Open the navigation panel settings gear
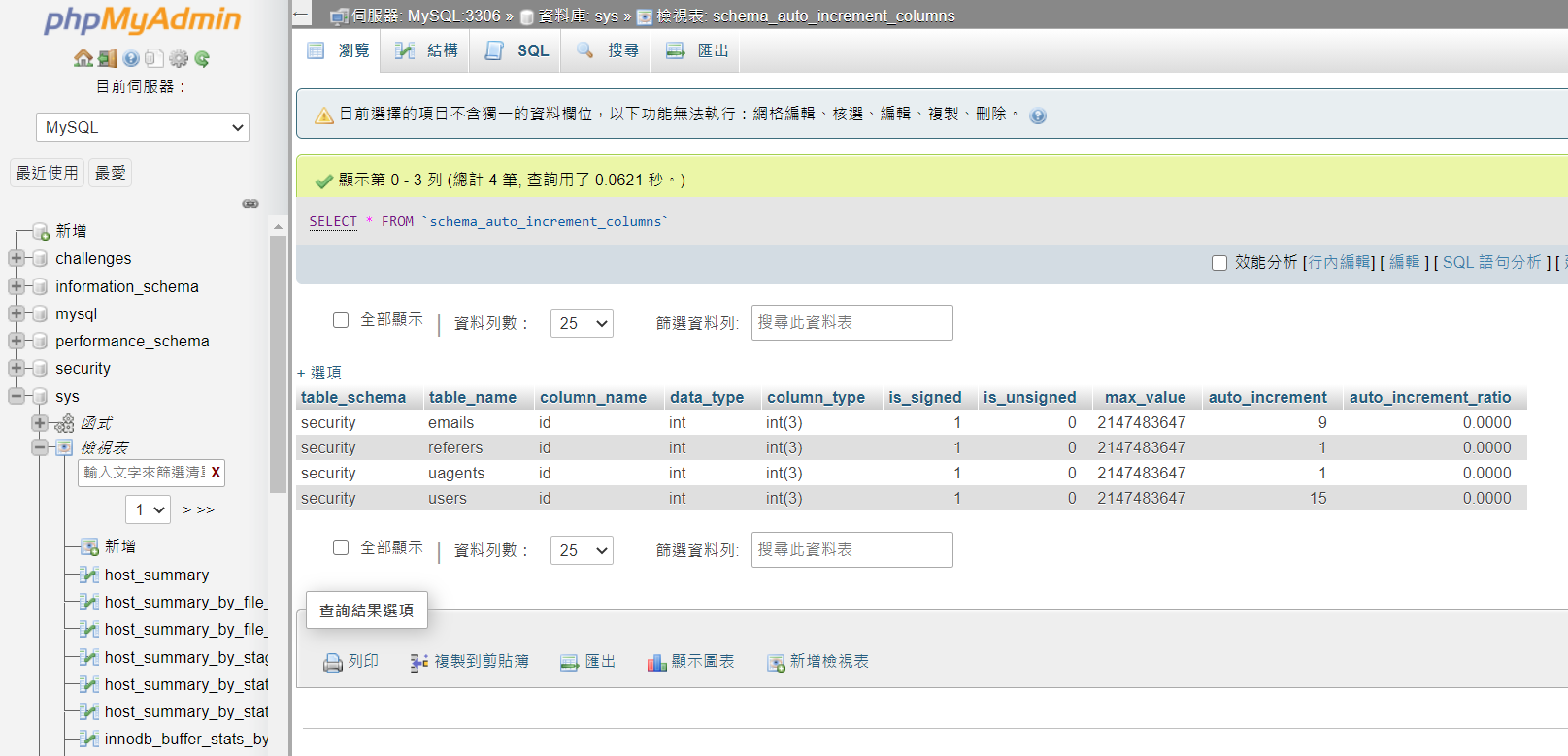The height and width of the screenshot is (756, 1568). pos(179,59)
